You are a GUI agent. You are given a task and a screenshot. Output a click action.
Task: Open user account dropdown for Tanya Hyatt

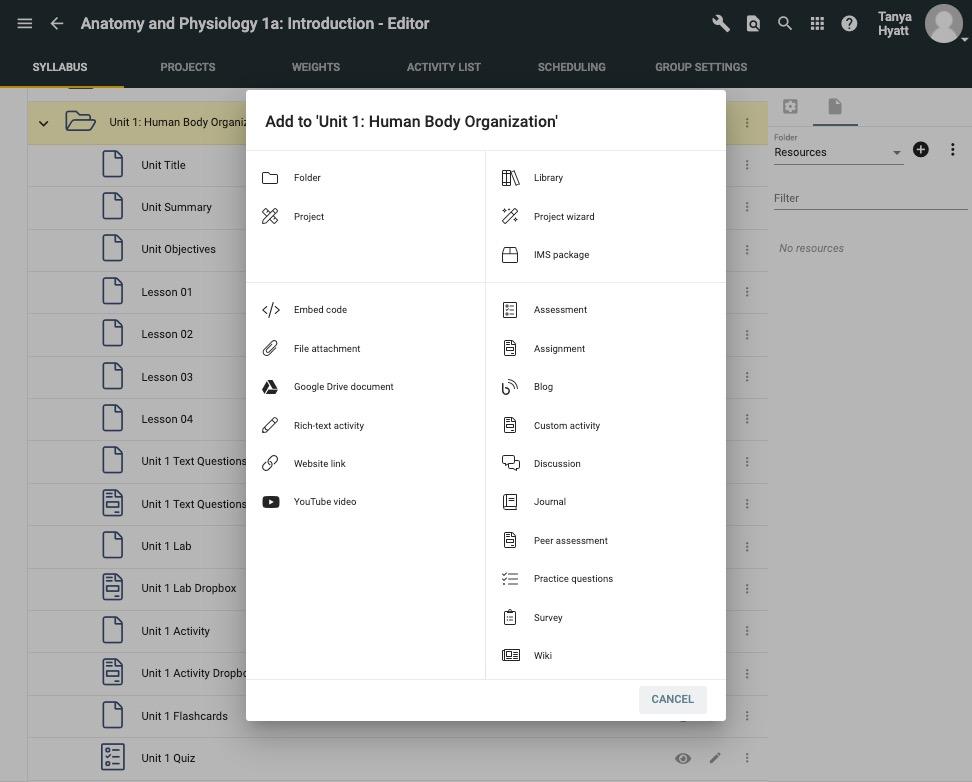coord(946,24)
